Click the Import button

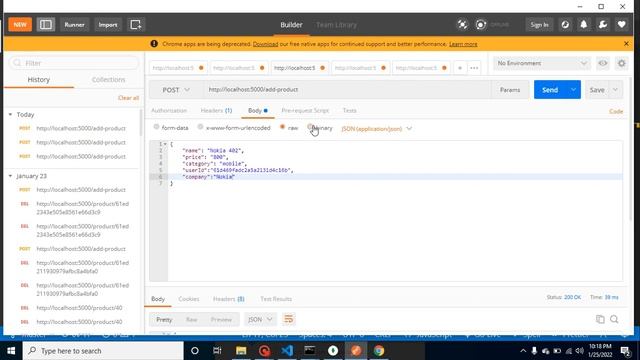108,24
